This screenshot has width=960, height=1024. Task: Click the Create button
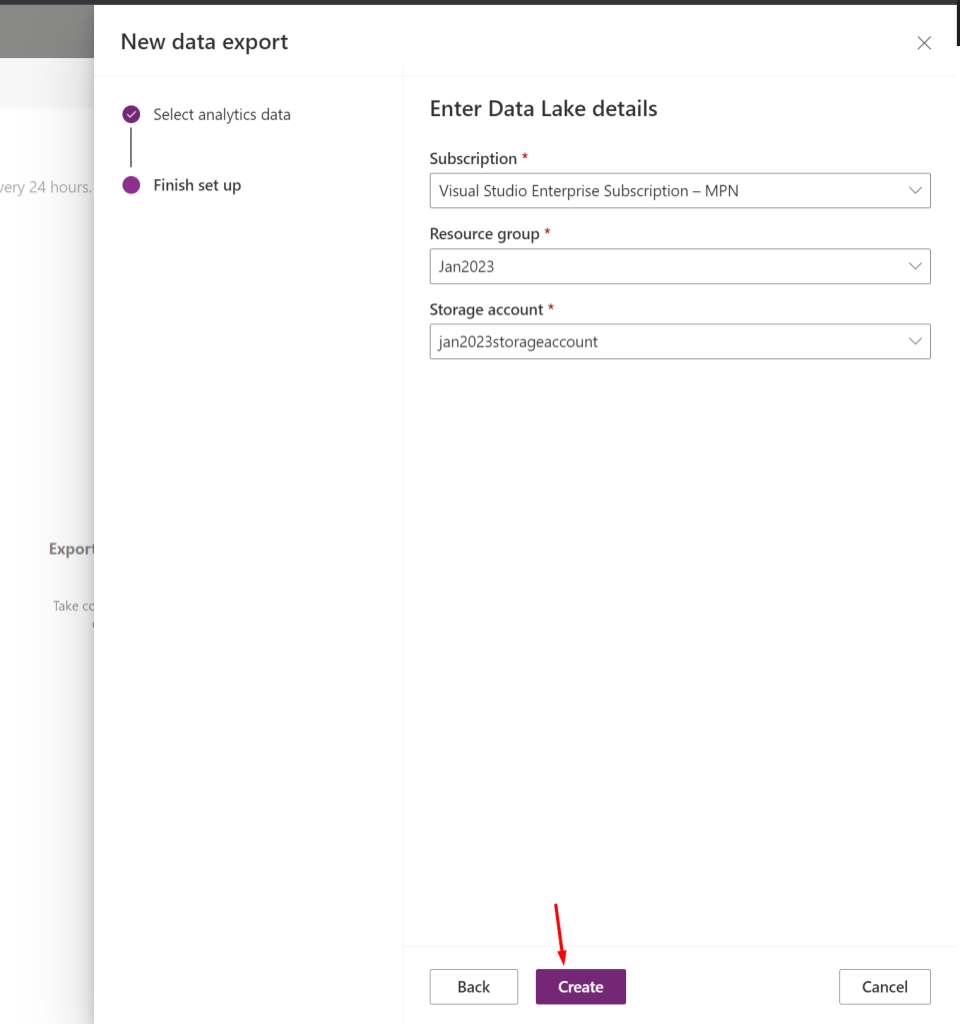[x=580, y=986]
